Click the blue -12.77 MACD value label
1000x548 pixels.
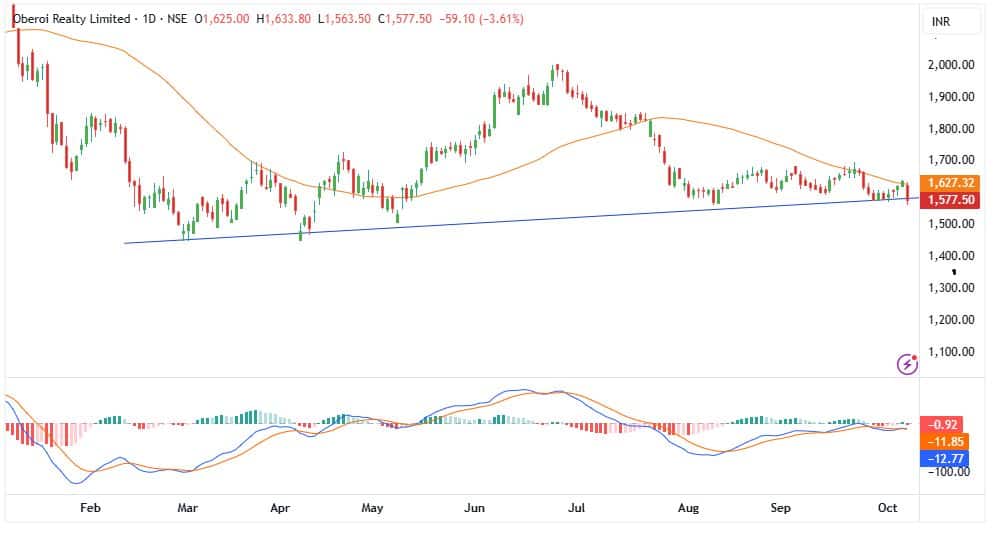tap(944, 457)
